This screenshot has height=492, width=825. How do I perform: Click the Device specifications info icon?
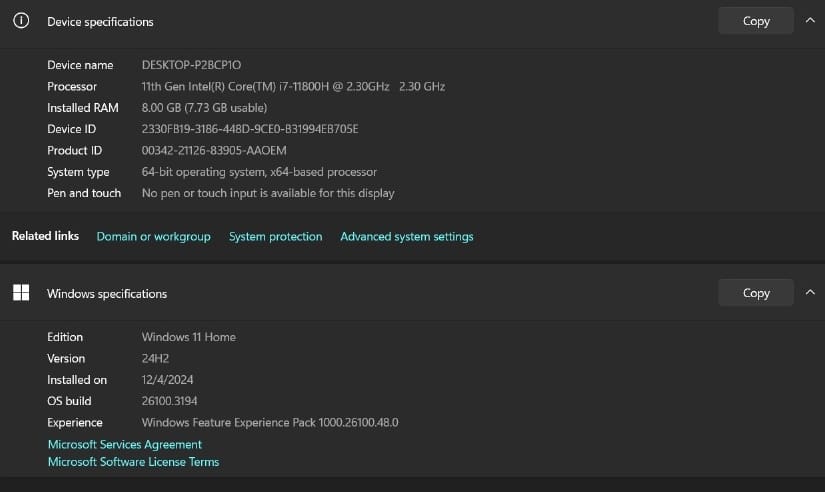pos(21,21)
